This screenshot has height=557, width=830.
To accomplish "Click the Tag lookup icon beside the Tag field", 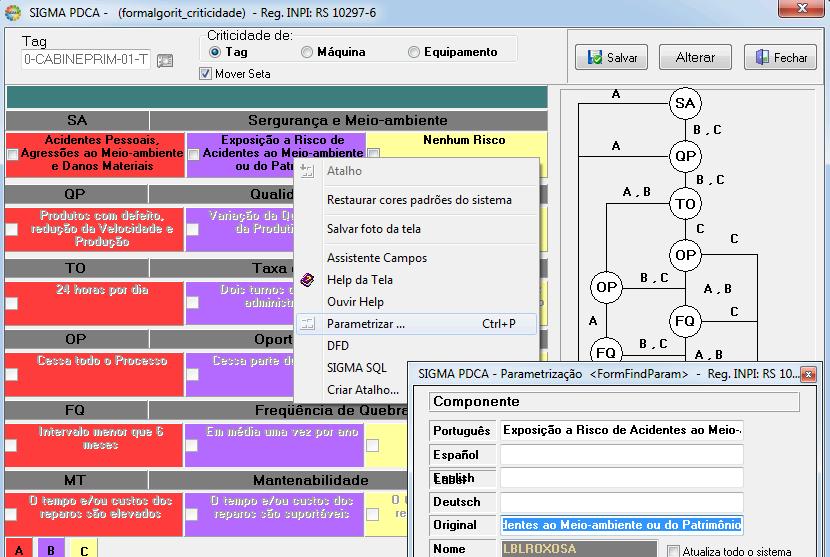I will point(165,60).
